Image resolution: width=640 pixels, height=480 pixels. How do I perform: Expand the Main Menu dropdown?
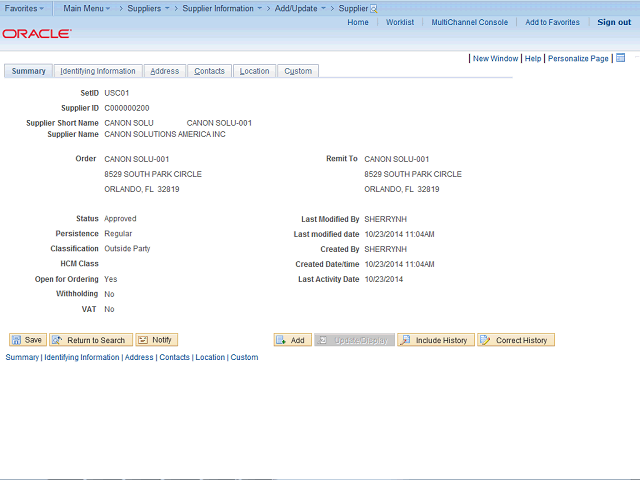[87, 8]
